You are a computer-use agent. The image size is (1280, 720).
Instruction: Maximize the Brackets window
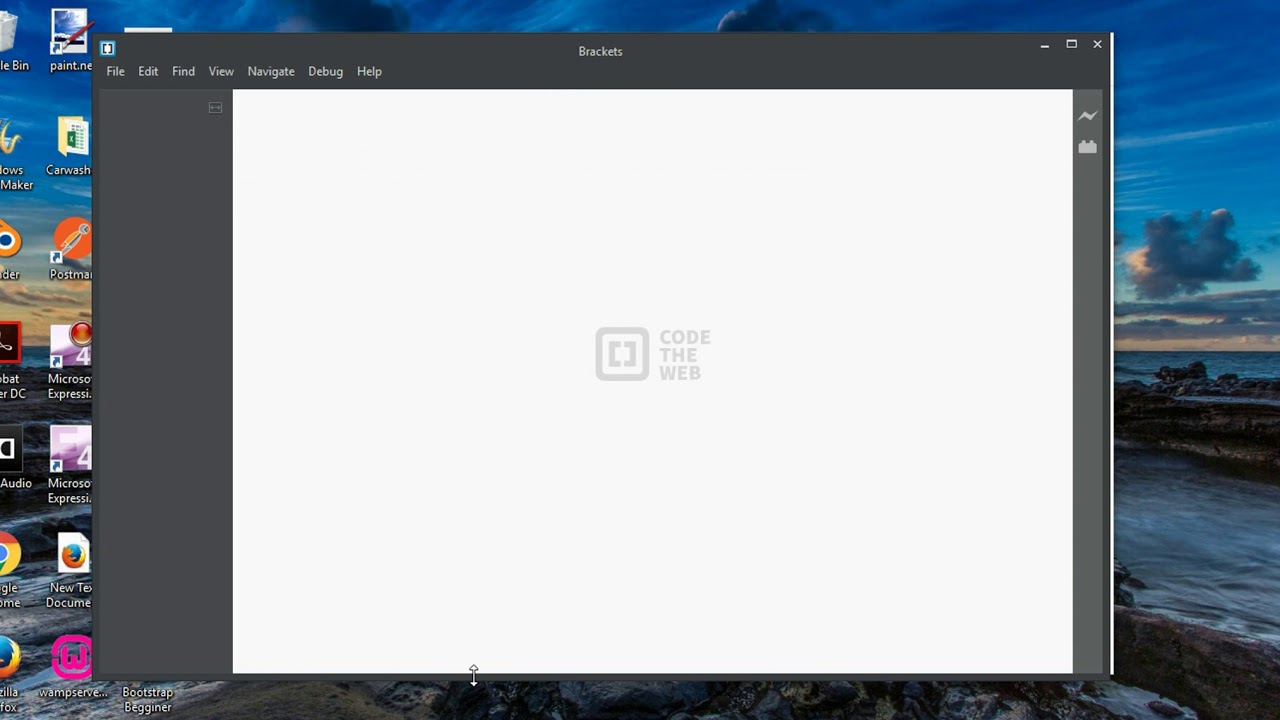coord(1071,44)
